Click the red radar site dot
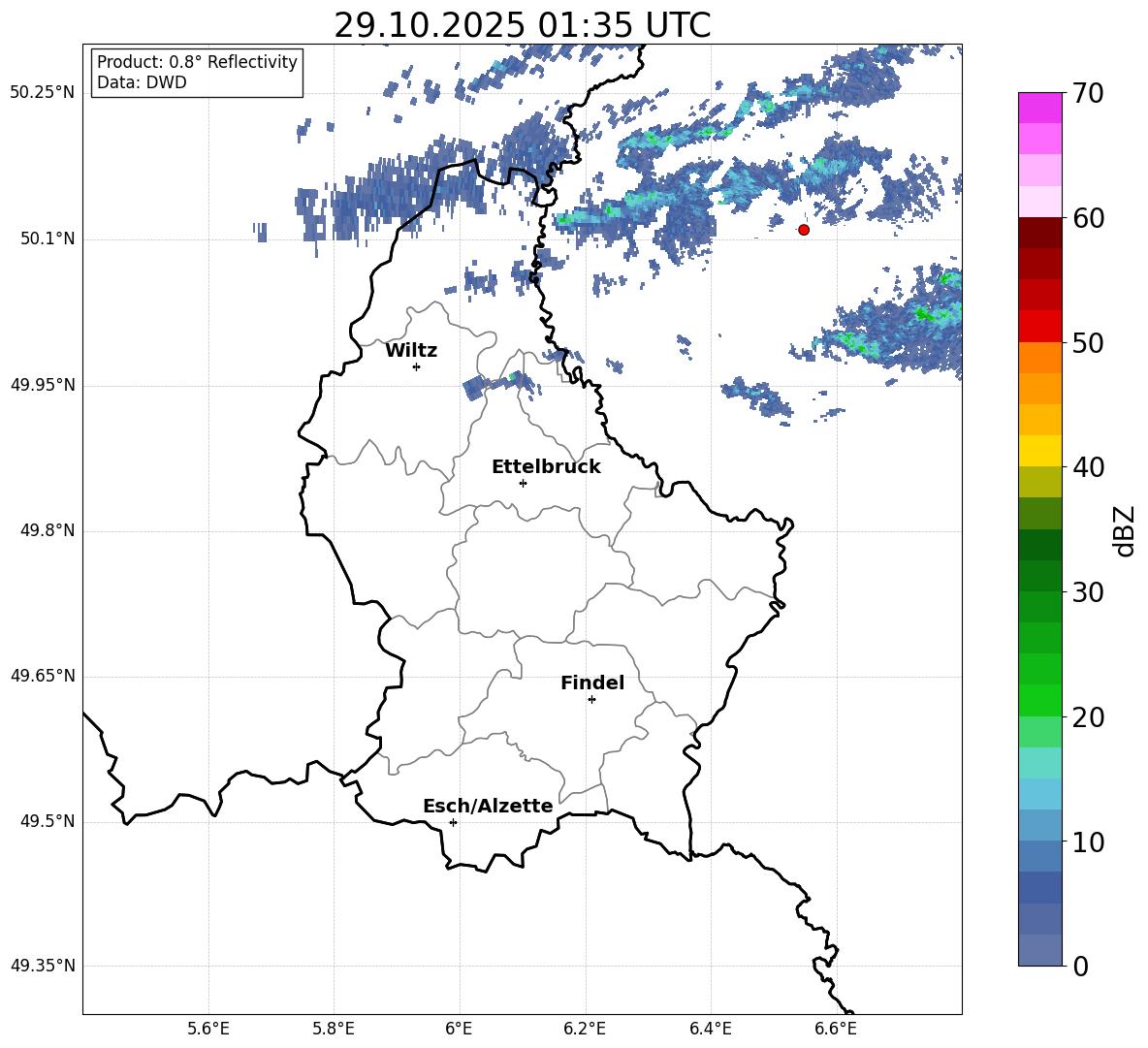This screenshot has width=1148, height=1048. [804, 230]
